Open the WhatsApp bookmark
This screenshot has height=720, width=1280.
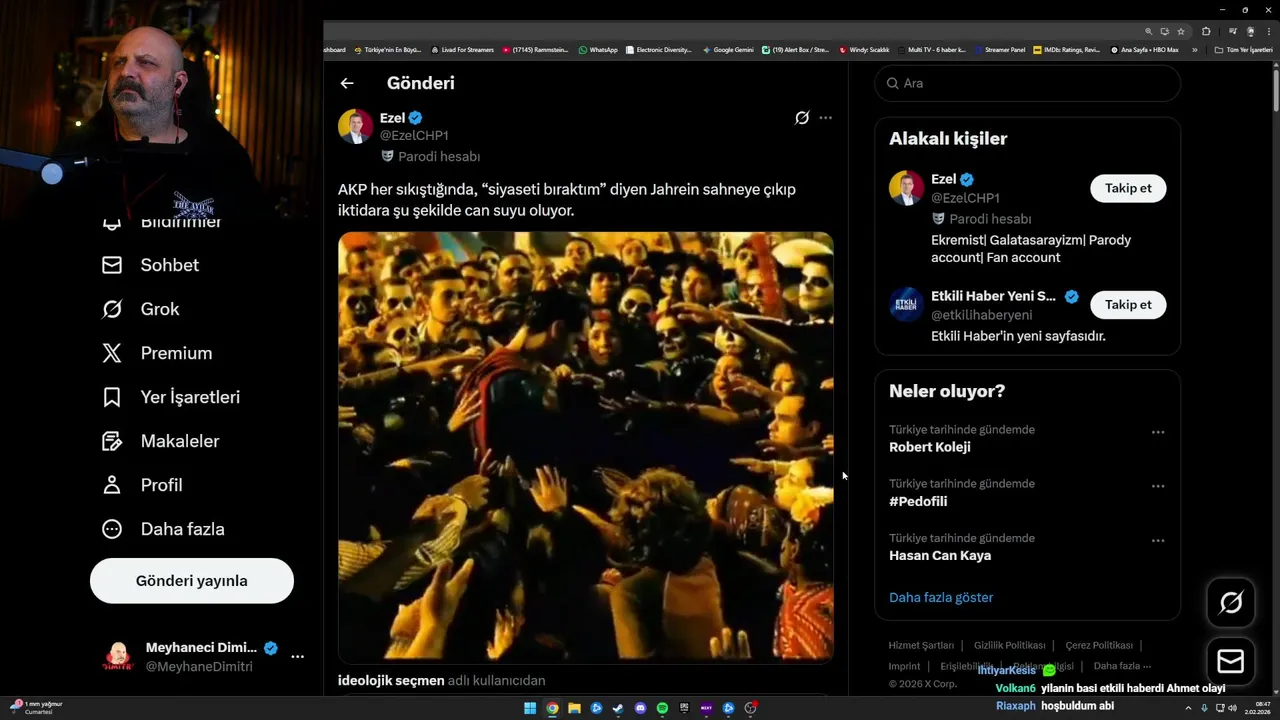pos(598,49)
